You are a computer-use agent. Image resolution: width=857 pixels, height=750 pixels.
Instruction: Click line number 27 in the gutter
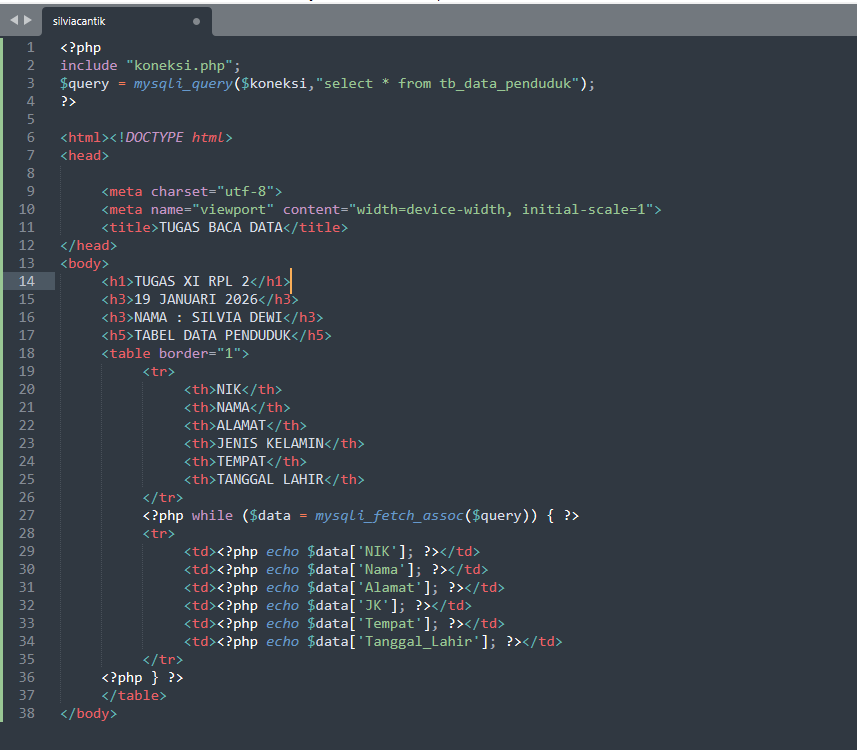(27, 515)
